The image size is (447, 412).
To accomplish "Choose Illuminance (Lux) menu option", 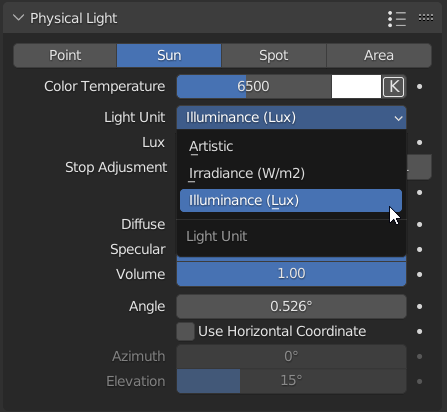I will pos(291,200).
